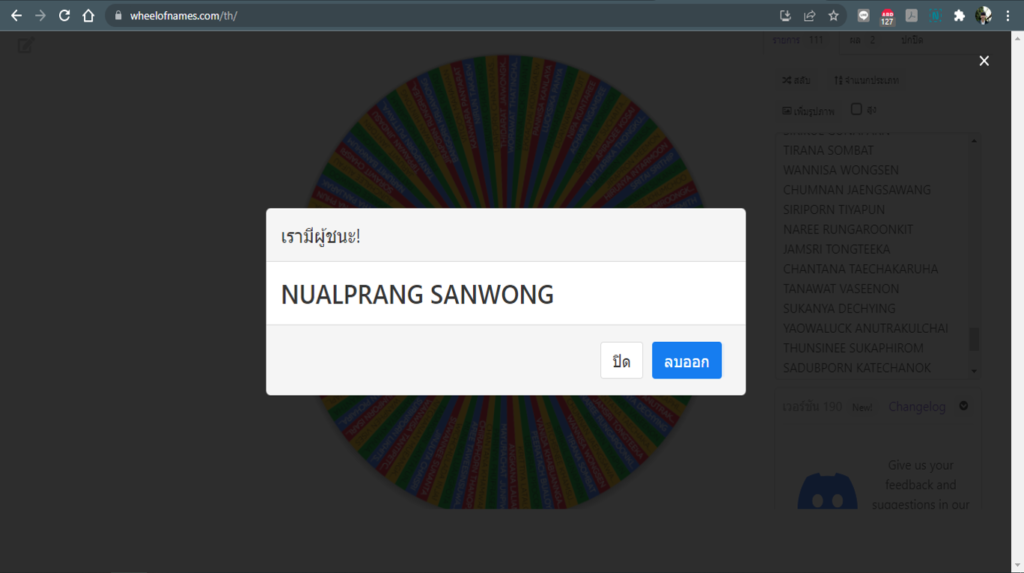1024x573 pixels.
Task: Expand the Changelog chevron arrow
Action: click(x=963, y=406)
